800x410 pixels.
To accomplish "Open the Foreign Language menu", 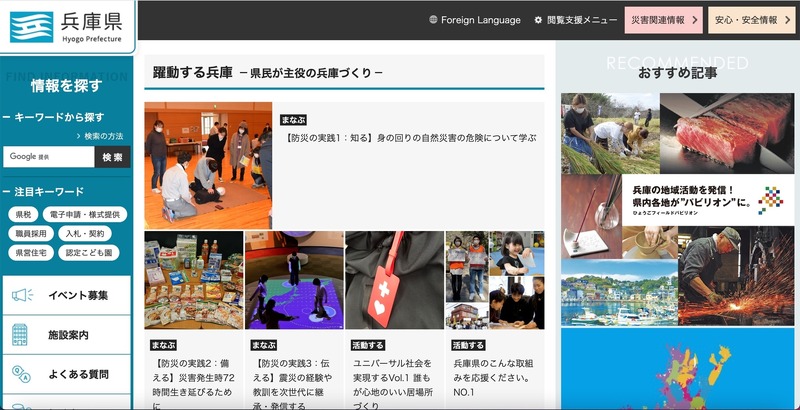I will coord(475,20).
